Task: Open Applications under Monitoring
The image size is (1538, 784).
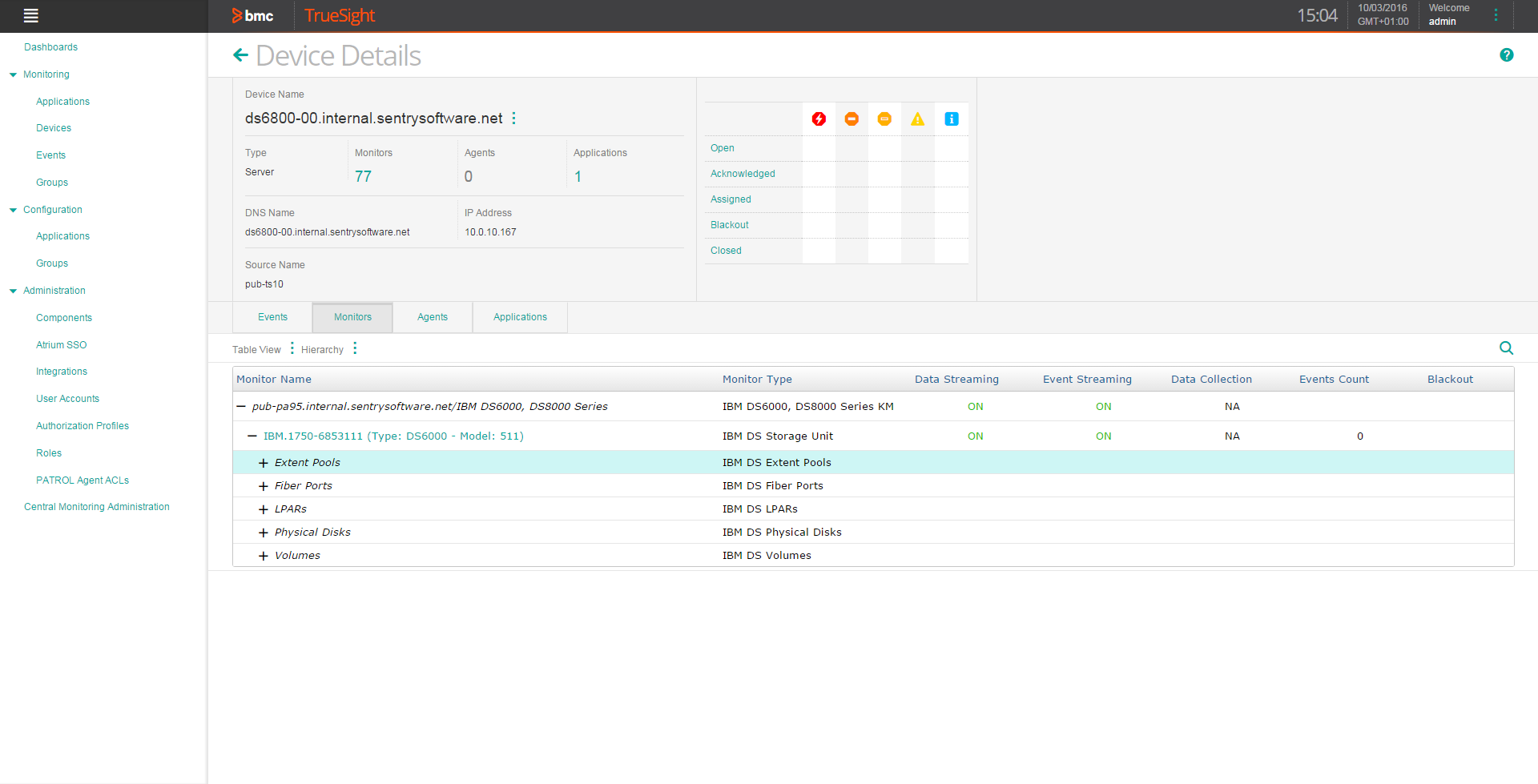Action: click(x=62, y=102)
